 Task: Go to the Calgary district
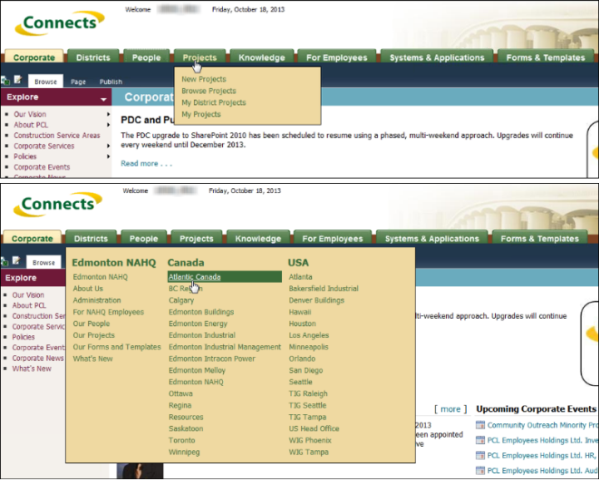[x=181, y=300]
